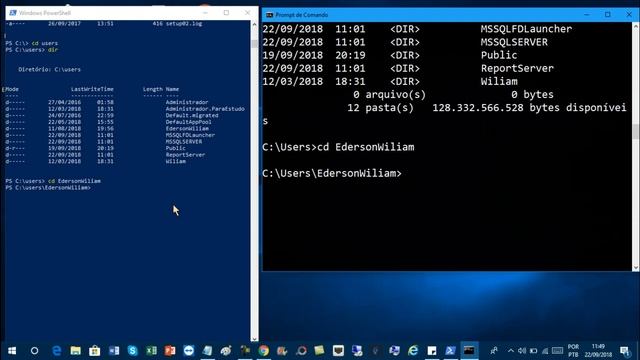This screenshot has height=360, width=640.
Task: Click the Prompt de Comando title text
Action: (302, 15)
